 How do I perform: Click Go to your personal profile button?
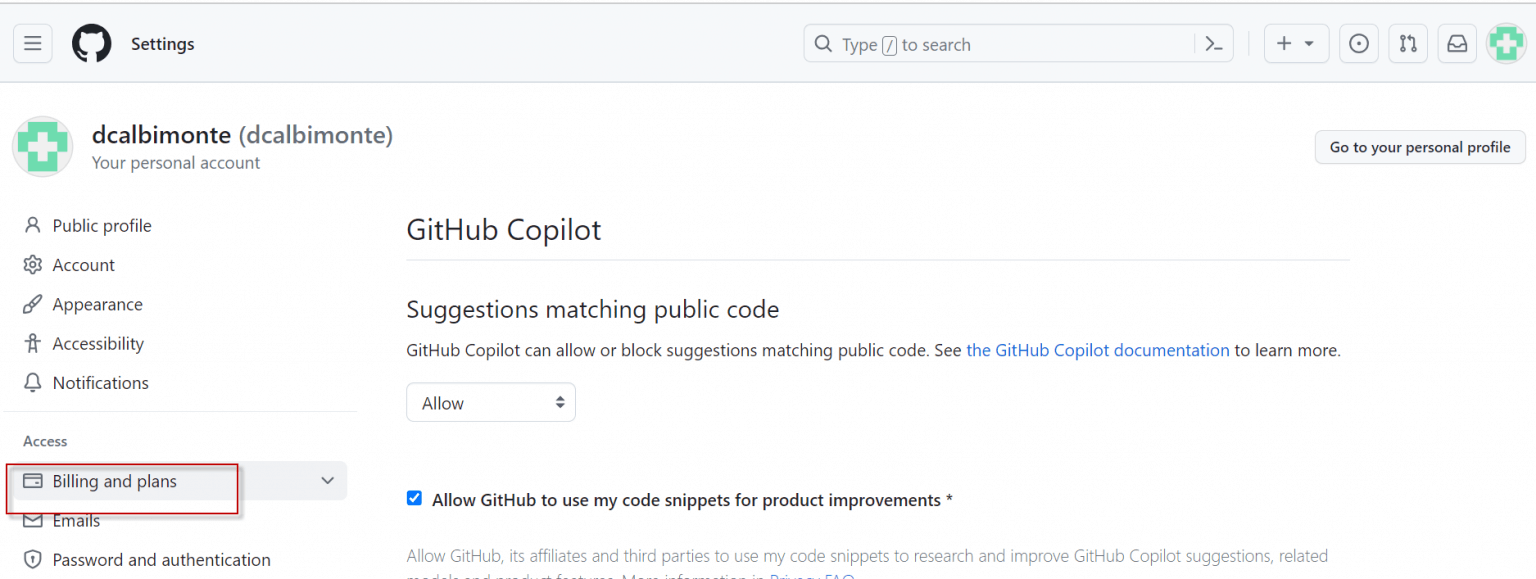pos(1419,147)
